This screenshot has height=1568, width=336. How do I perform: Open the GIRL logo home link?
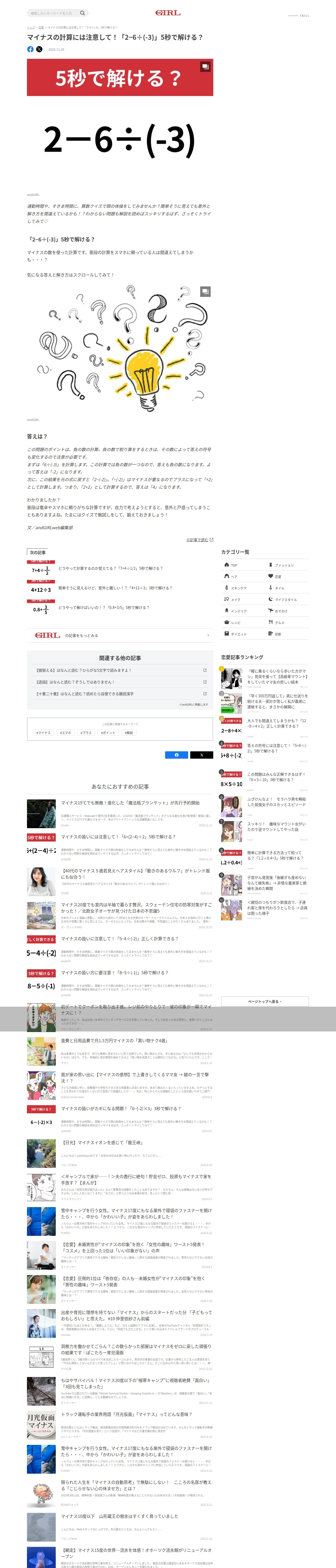(168, 13)
